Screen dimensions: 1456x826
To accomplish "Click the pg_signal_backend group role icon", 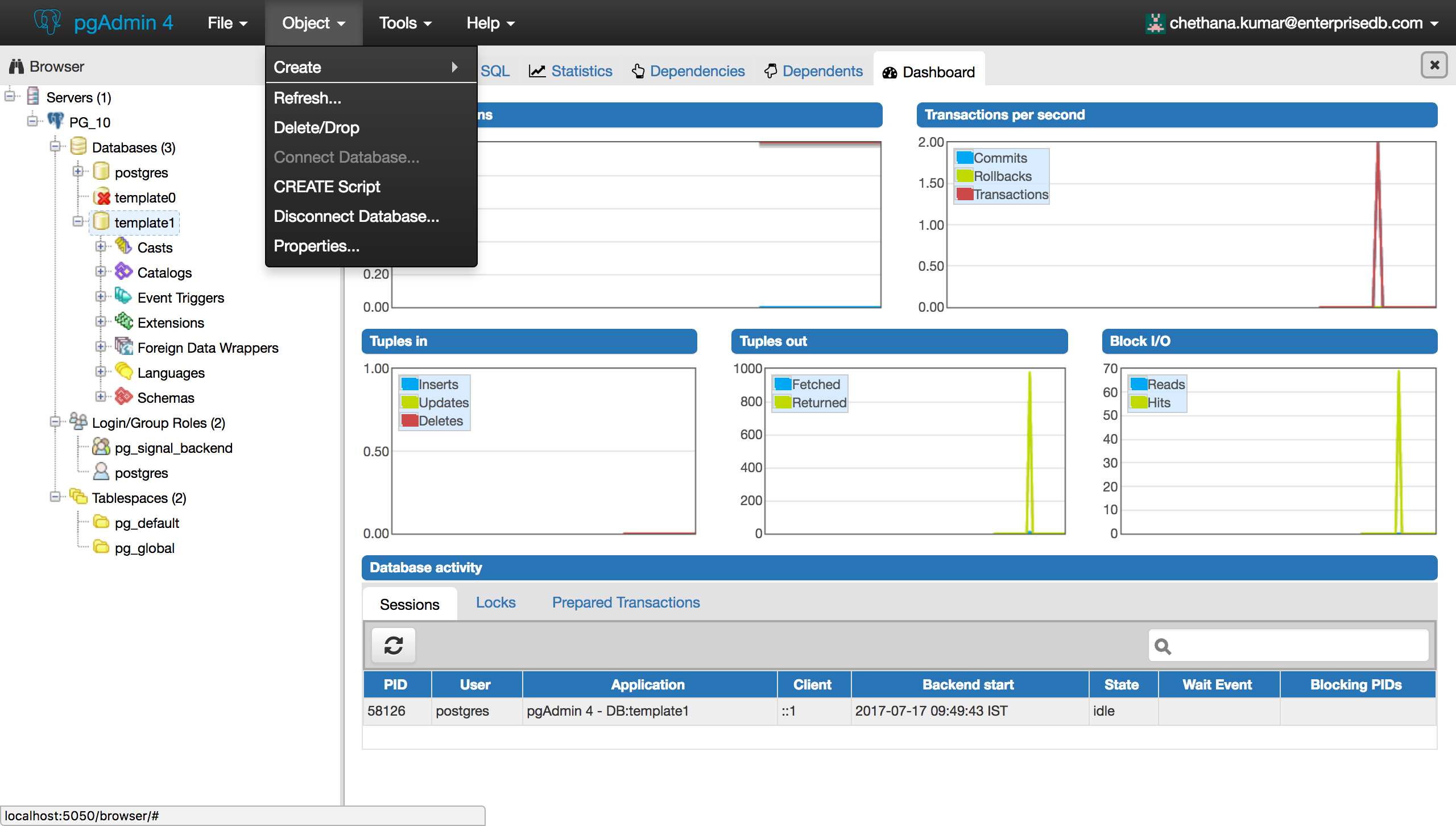I will (101, 447).
